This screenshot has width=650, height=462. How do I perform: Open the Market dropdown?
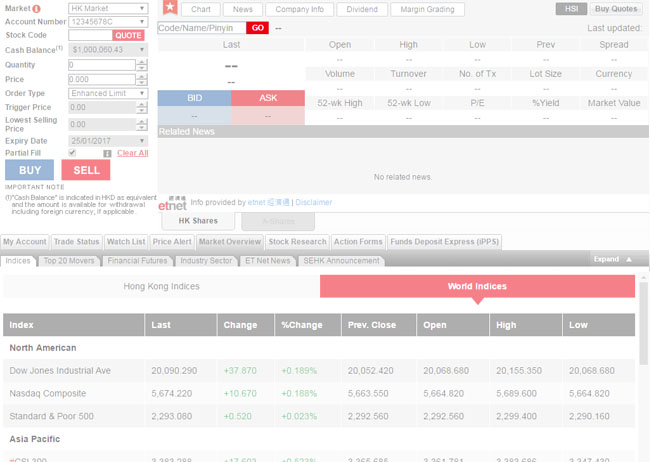(108, 8)
